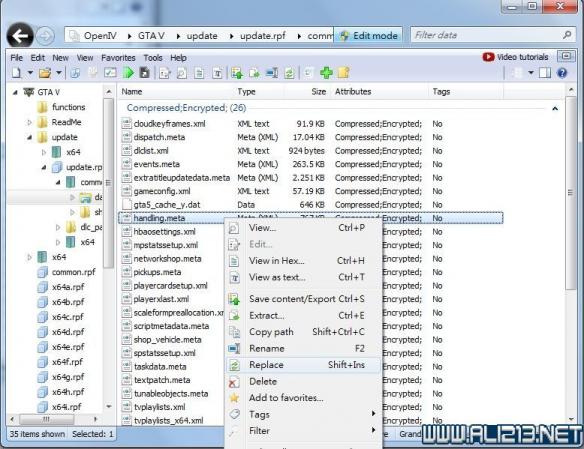Click the checklist toolbar icon
Viewport: 584px width, 449px height.
coord(110,73)
